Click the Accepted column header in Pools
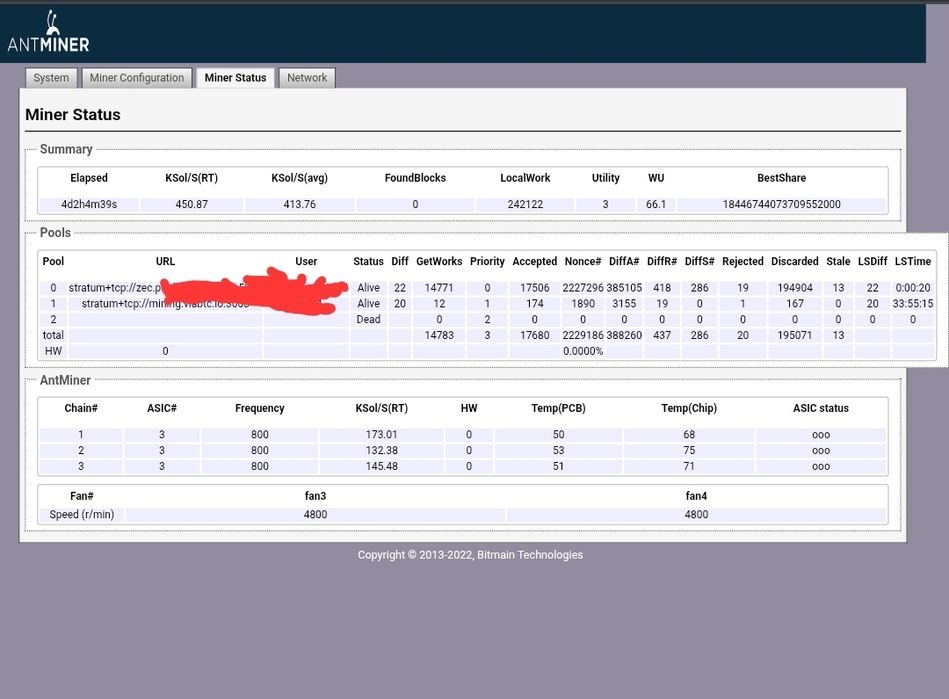Image resolution: width=949 pixels, height=699 pixels. (534, 262)
